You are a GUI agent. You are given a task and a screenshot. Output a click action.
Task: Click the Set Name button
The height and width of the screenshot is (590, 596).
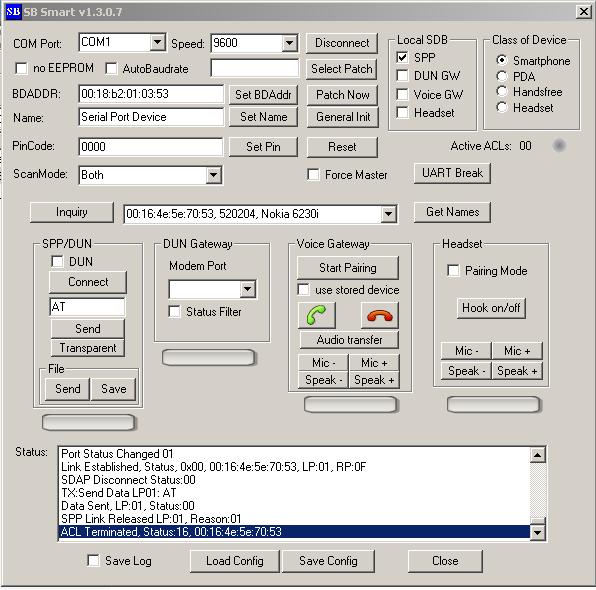click(x=263, y=117)
